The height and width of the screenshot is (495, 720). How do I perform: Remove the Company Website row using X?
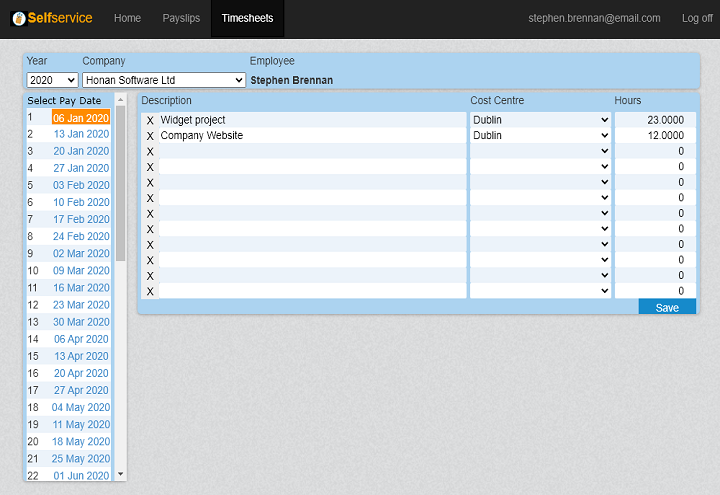pos(150,136)
